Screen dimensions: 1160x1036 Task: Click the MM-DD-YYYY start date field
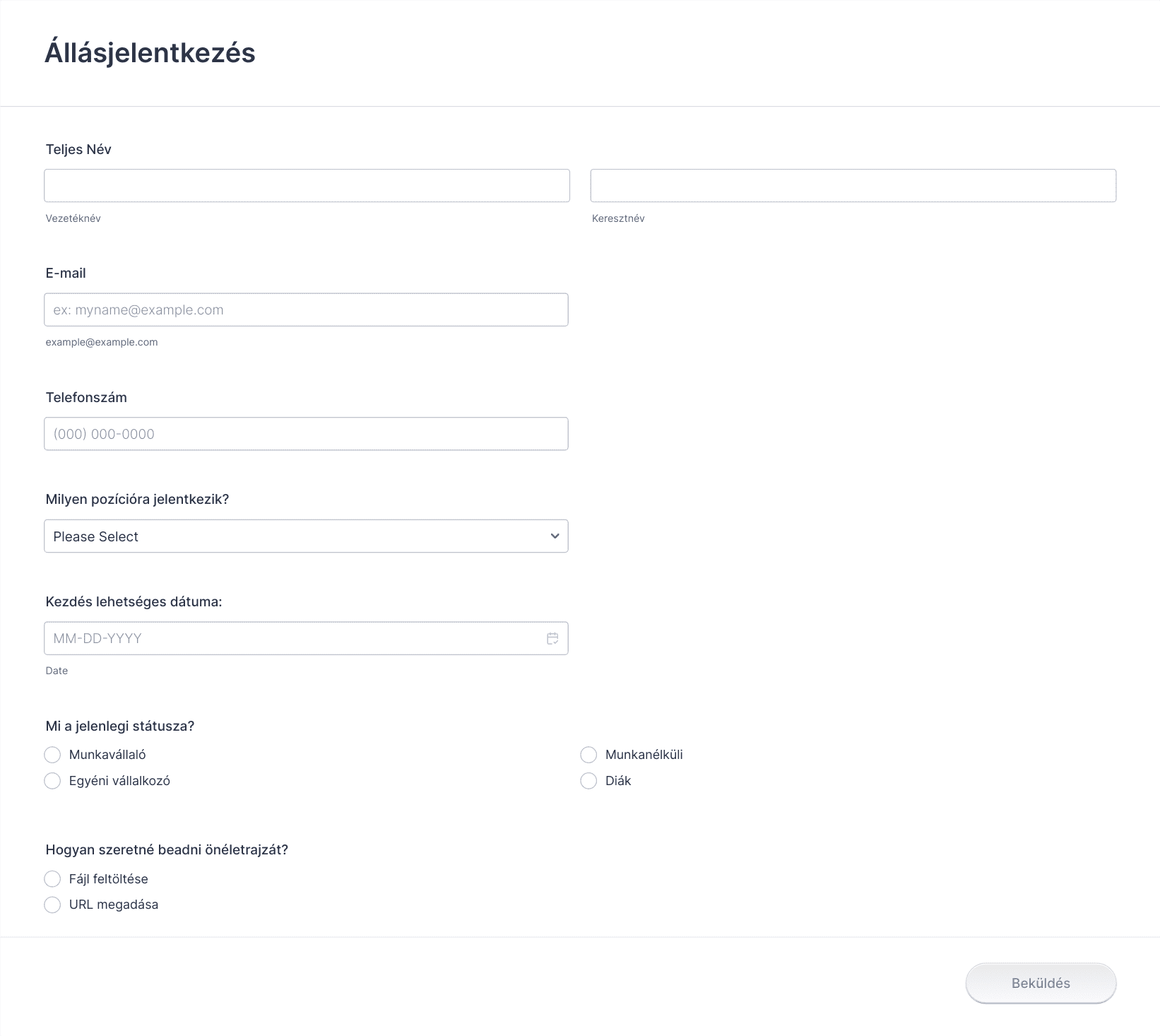pyautogui.click(x=293, y=638)
